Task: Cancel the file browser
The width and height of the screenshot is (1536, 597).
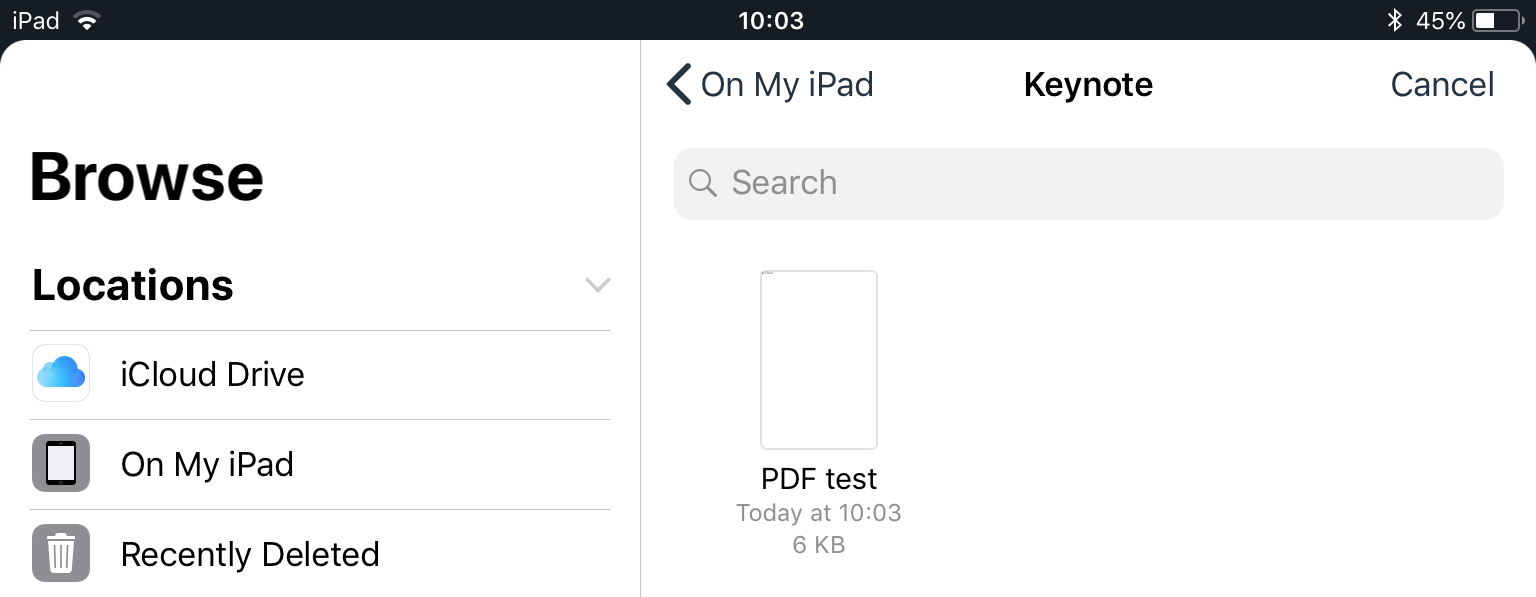Action: (1442, 85)
